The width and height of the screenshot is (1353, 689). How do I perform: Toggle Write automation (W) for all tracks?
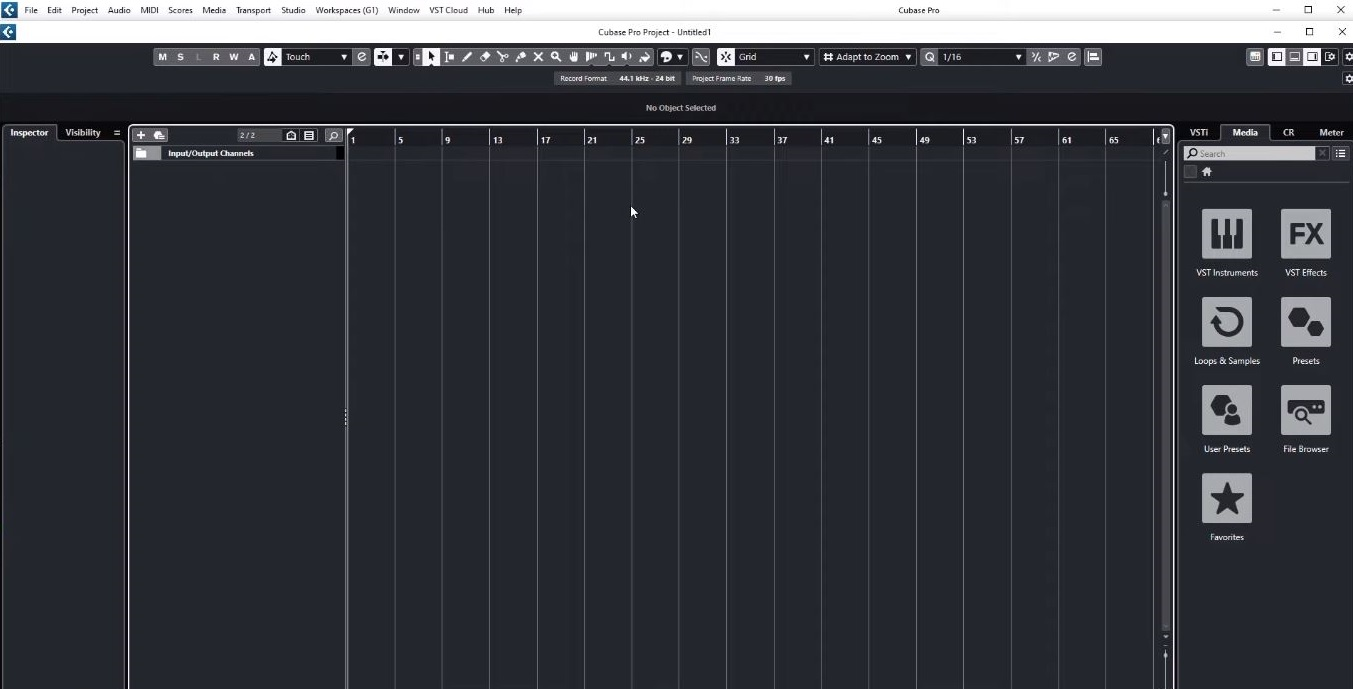click(234, 57)
